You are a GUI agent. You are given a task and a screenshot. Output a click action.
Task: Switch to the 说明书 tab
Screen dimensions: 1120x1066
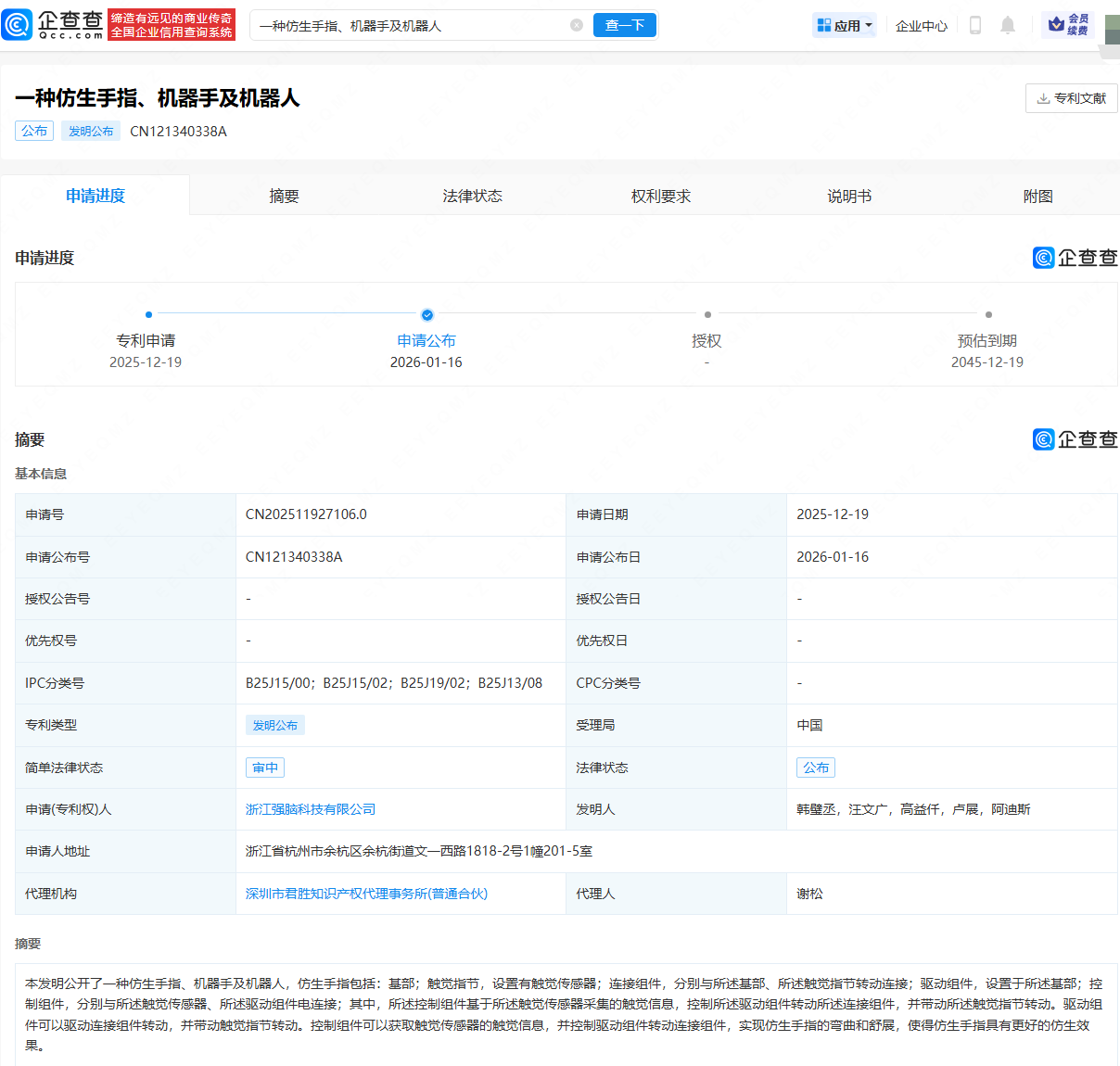coord(848,196)
